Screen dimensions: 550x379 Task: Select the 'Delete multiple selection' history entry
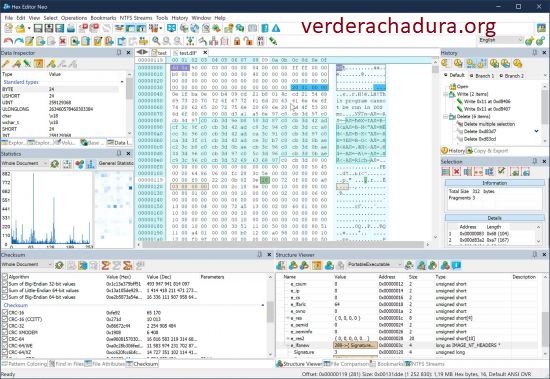coord(489,124)
